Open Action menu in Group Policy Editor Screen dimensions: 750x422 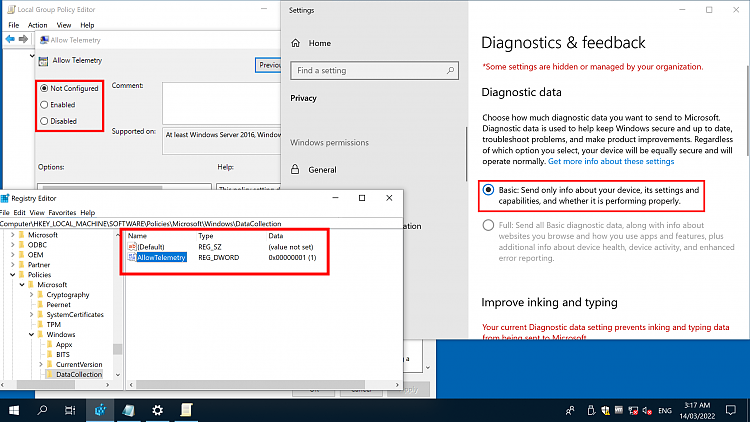37,25
